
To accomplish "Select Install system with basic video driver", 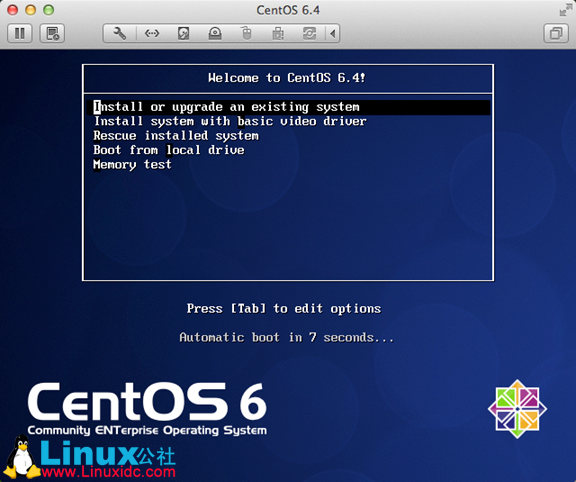I will (x=230, y=121).
